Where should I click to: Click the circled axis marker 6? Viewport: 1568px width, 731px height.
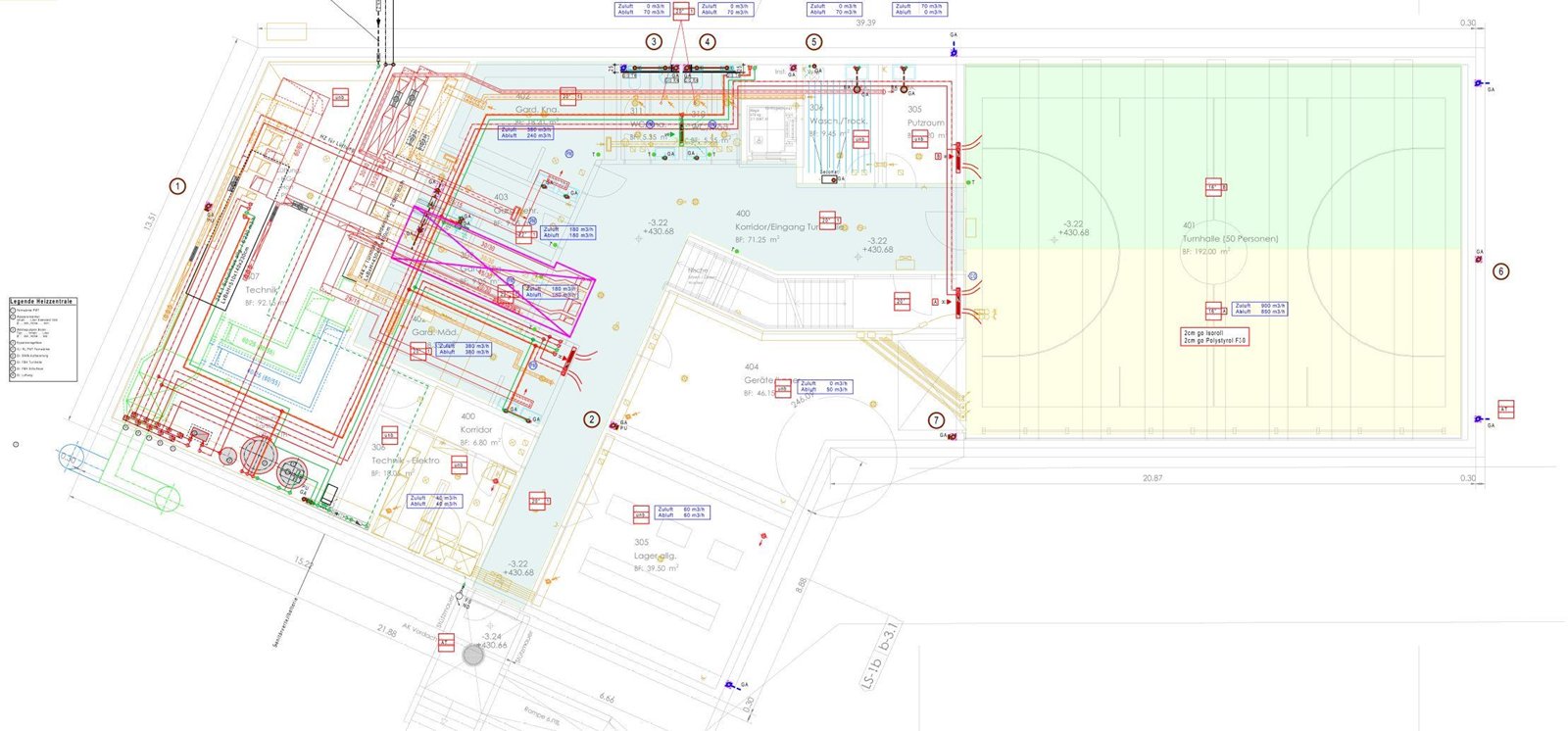(x=1500, y=271)
